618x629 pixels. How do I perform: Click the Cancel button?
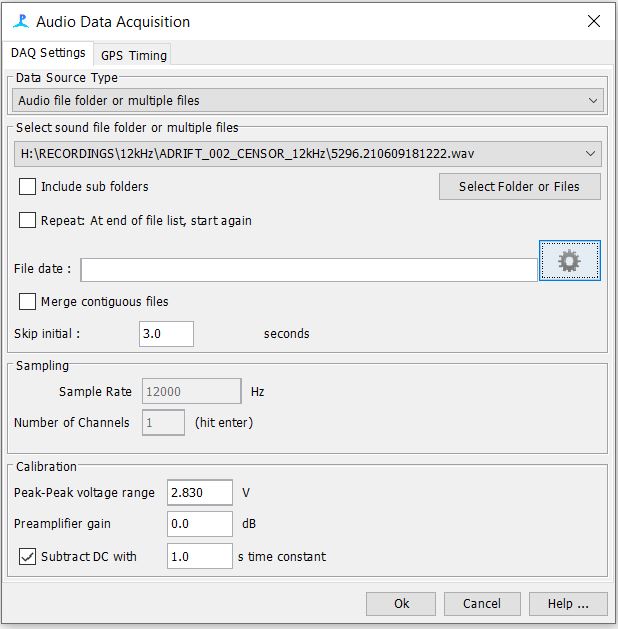[x=481, y=604]
